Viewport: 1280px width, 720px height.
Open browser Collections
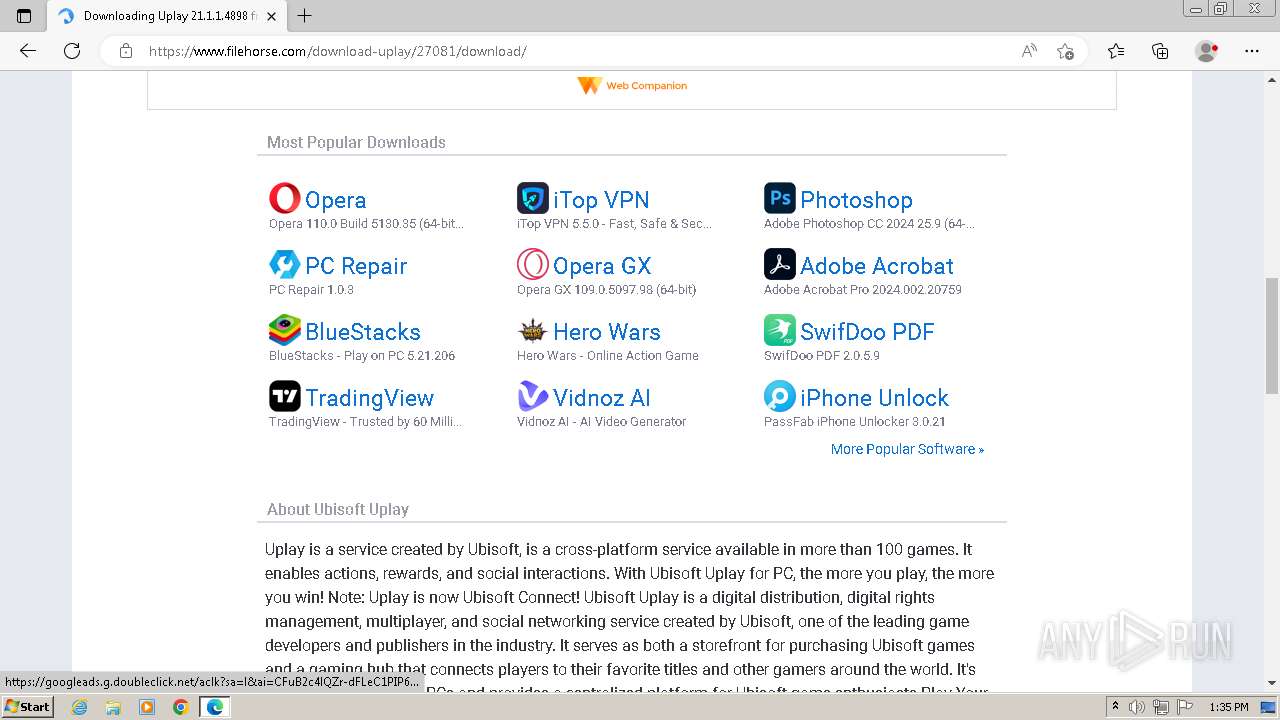pos(1160,51)
